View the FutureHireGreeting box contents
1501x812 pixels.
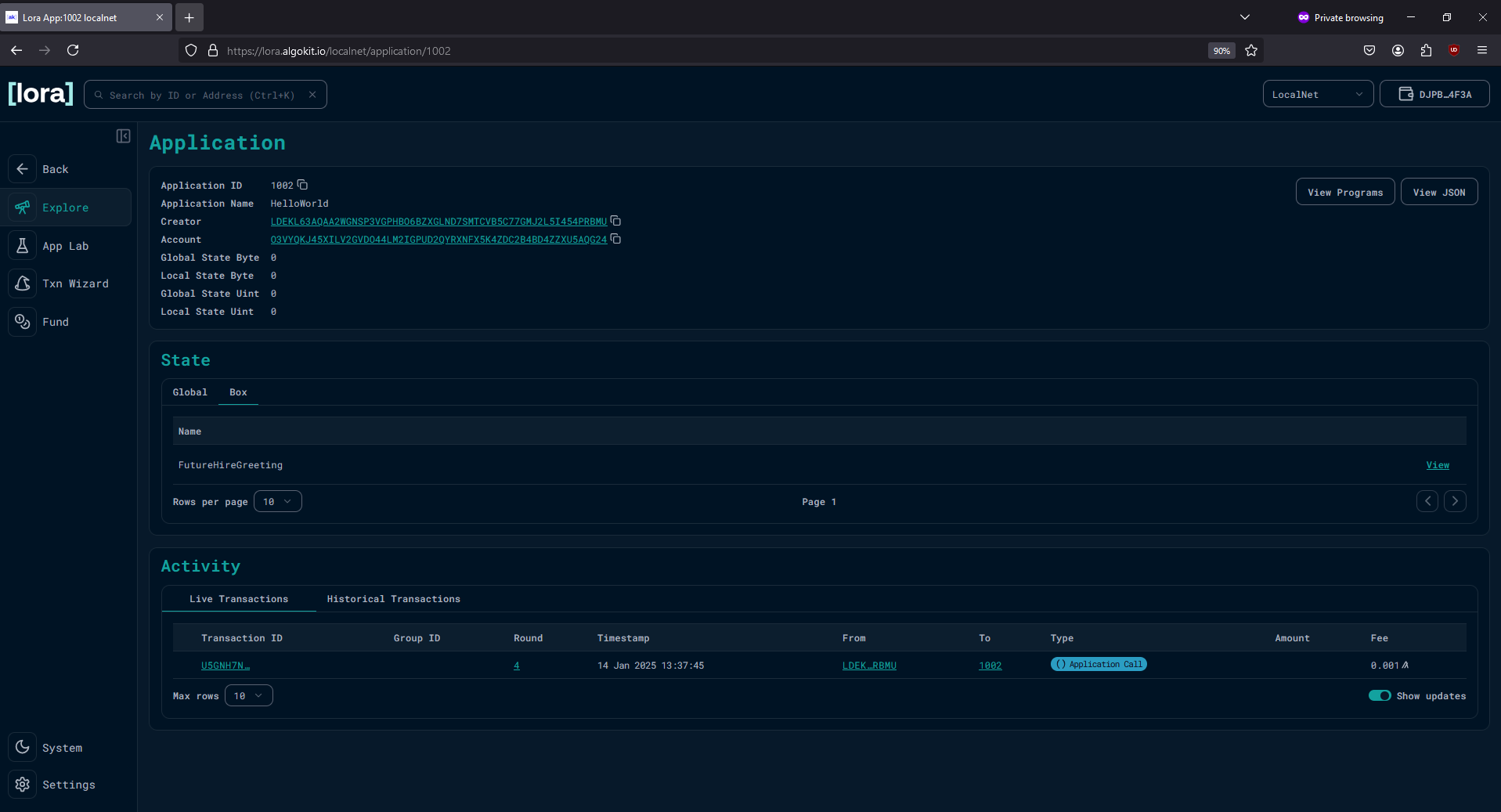pyautogui.click(x=1437, y=464)
